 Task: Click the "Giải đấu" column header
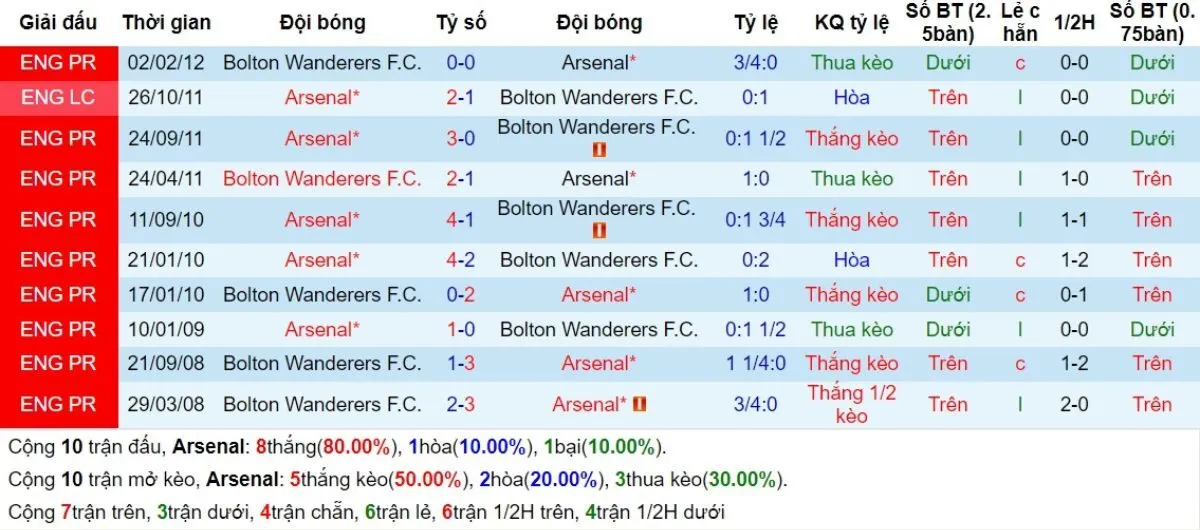[58, 23]
